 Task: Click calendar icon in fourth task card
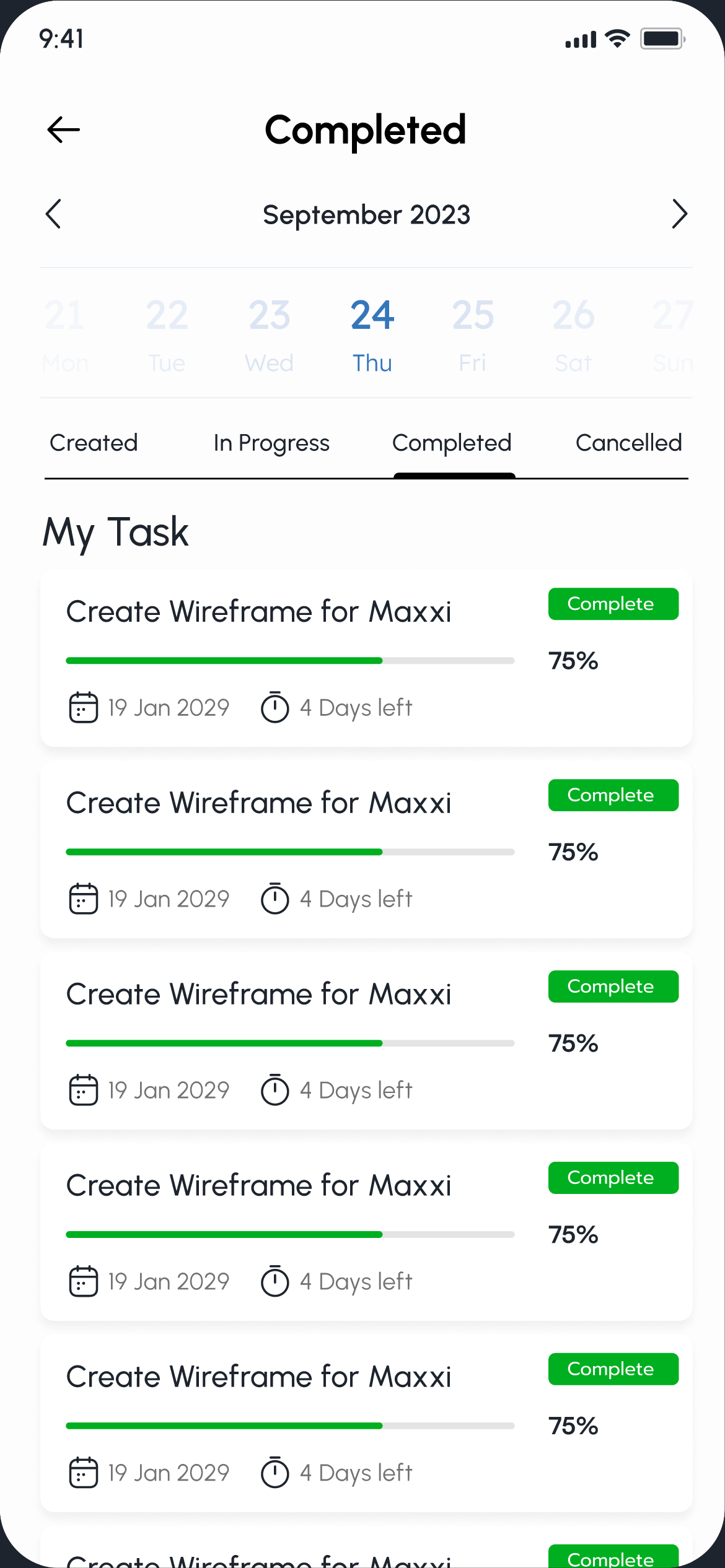point(83,1281)
